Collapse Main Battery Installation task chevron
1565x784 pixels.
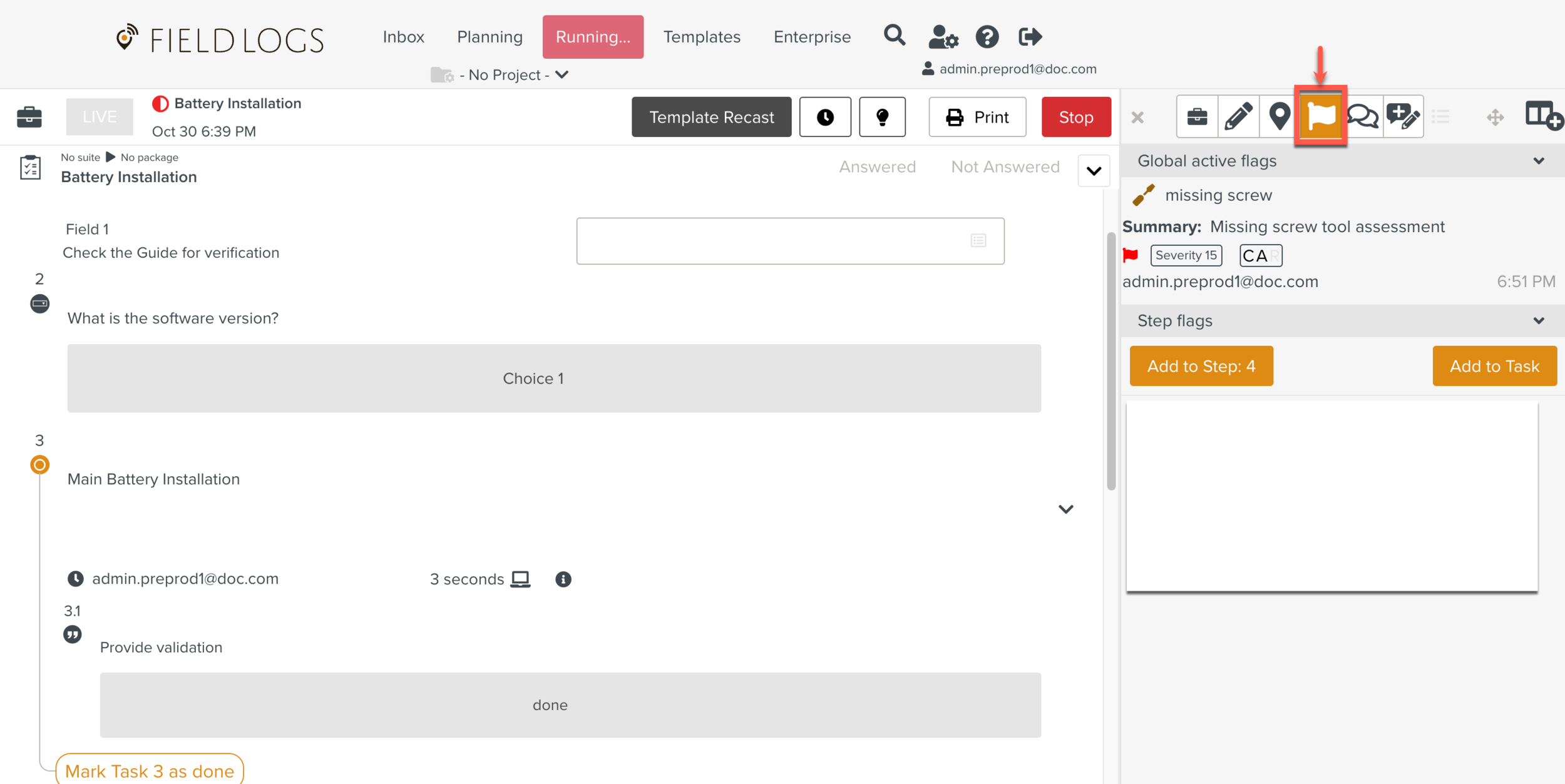(1065, 509)
